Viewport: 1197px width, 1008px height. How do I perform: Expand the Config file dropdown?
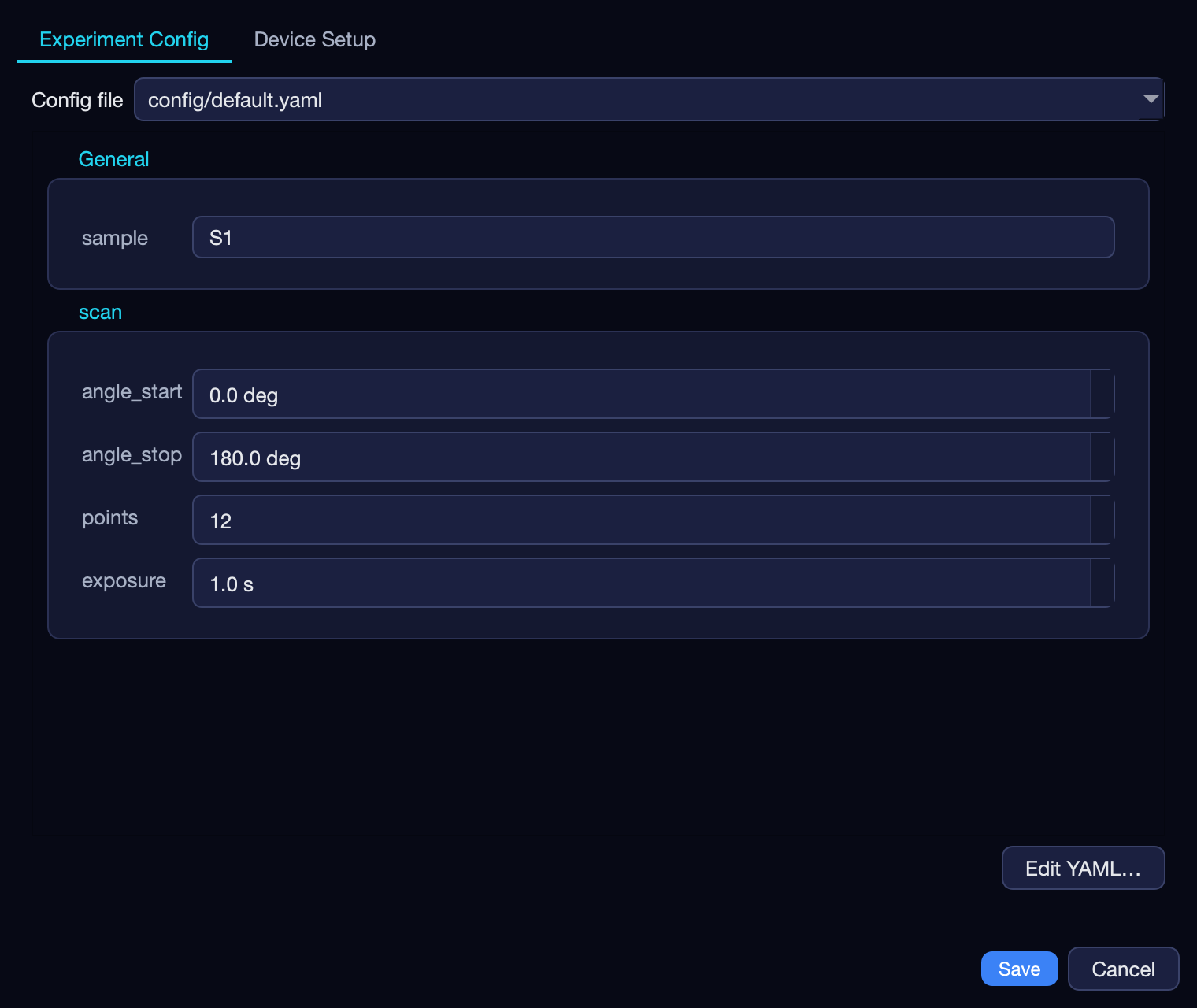coord(650,99)
